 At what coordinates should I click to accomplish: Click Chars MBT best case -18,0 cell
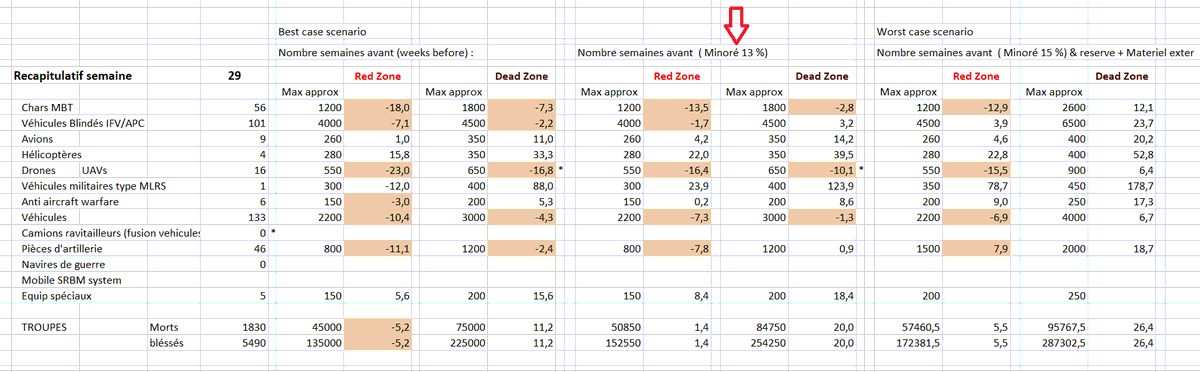[x=383, y=108]
